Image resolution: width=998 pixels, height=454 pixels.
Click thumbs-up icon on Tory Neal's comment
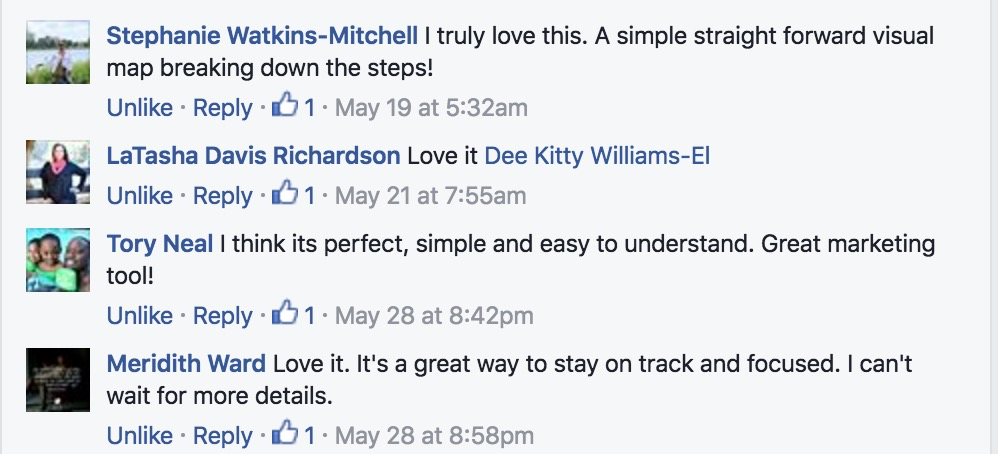pyautogui.click(x=287, y=314)
